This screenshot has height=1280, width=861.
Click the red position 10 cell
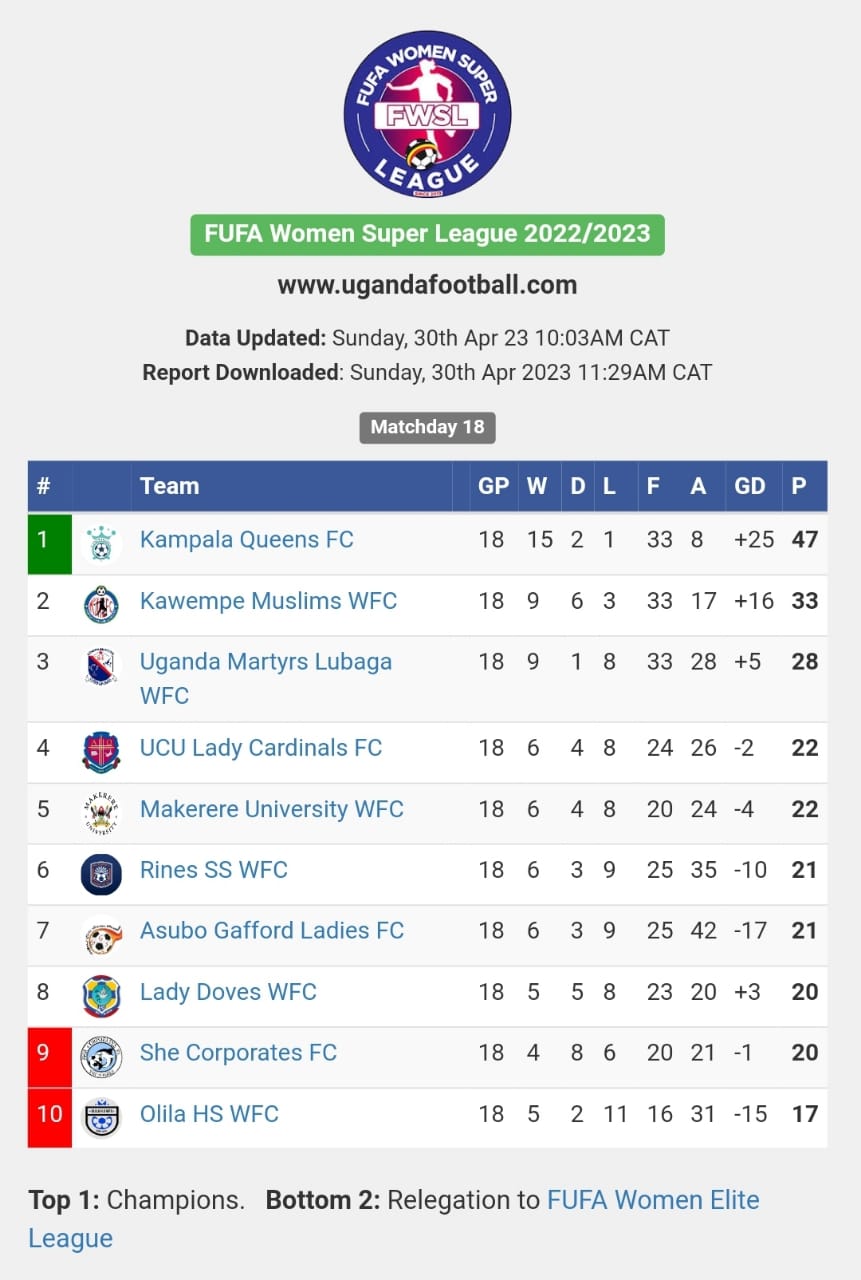point(50,1118)
